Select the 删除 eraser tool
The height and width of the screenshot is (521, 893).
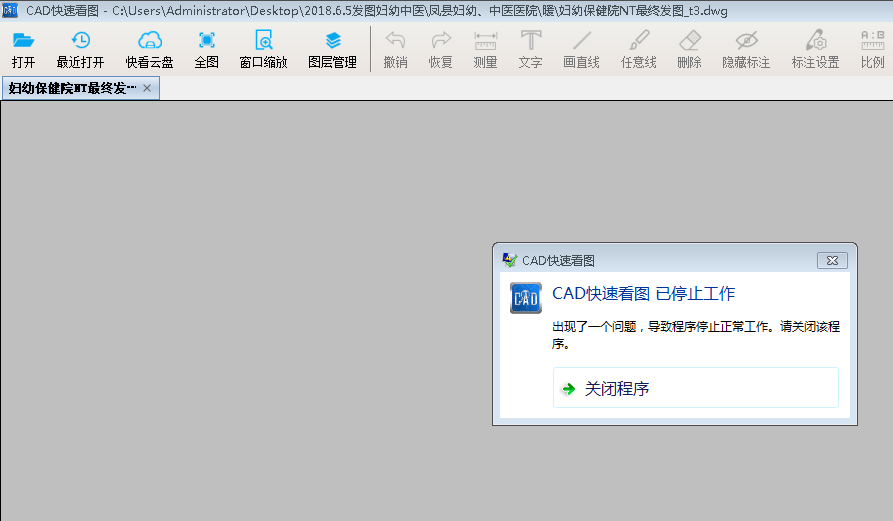(x=689, y=50)
